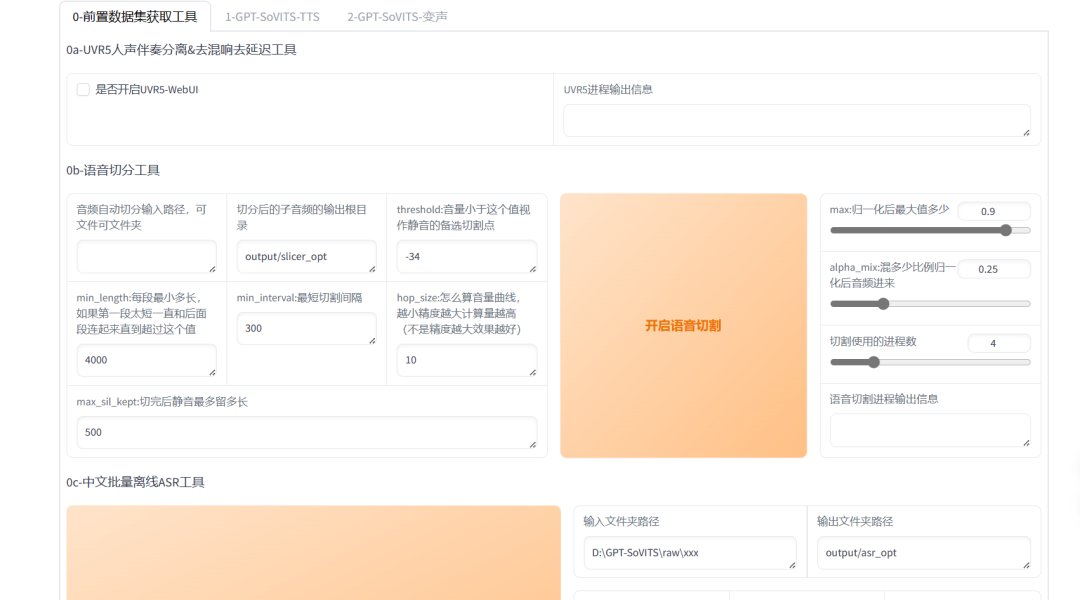Click the heading "0b-语音切分工具"
This screenshot has height=600, width=1080.
pyautogui.click(x=113, y=170)
